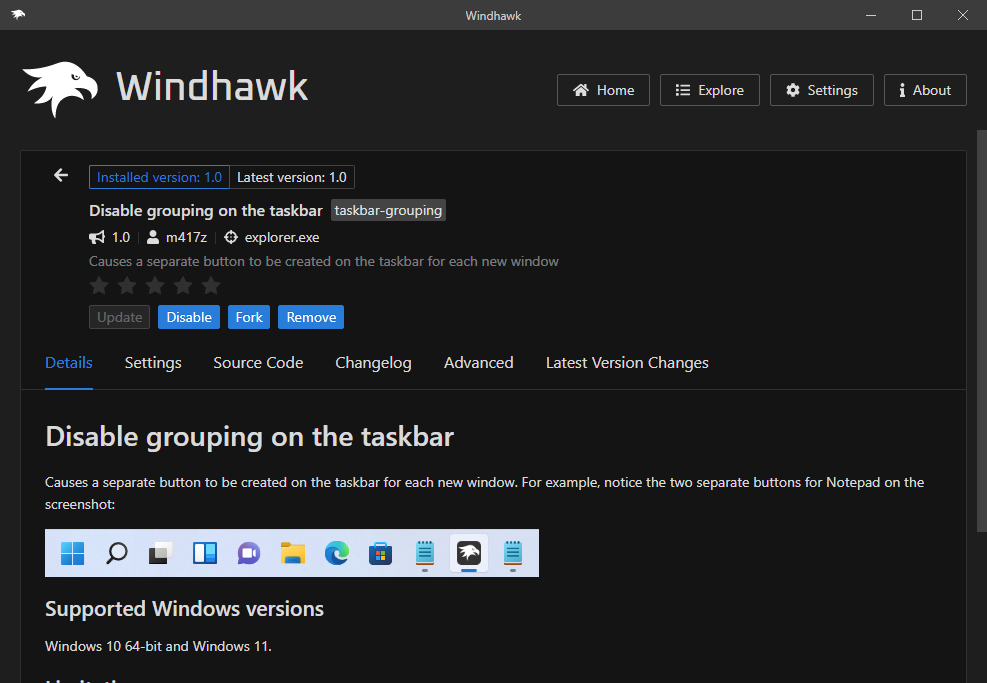
Task: Click the author name 'm417z'
Action: tap(186, 237)
